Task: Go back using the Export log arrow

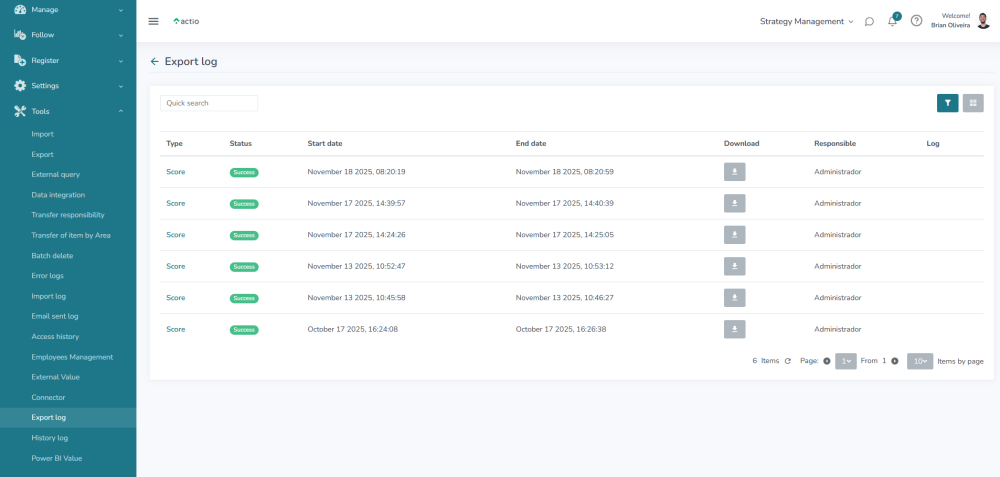Action: coord(154,62)
